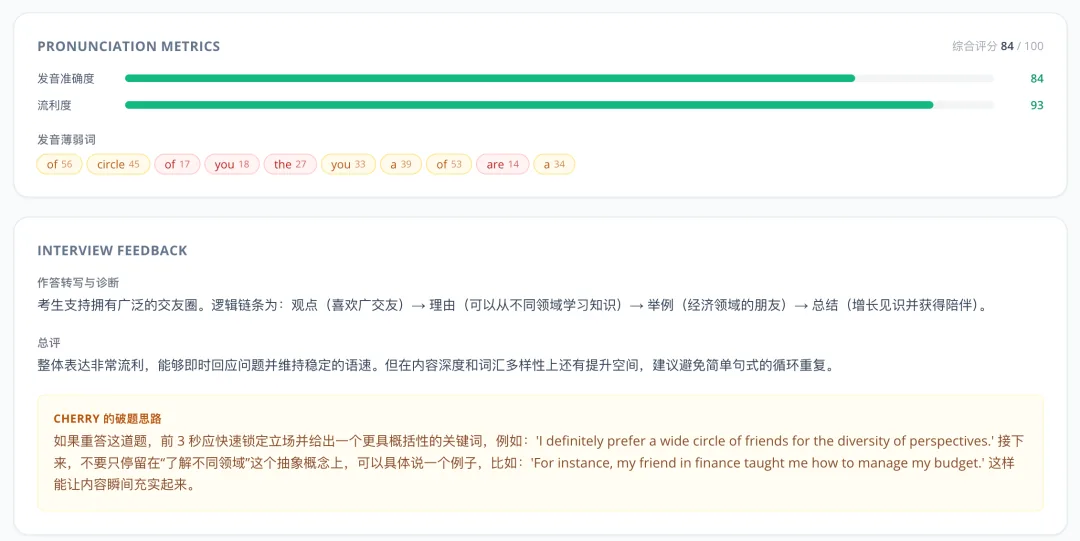Click the 'of 56' weak word chip

(59, 164)
